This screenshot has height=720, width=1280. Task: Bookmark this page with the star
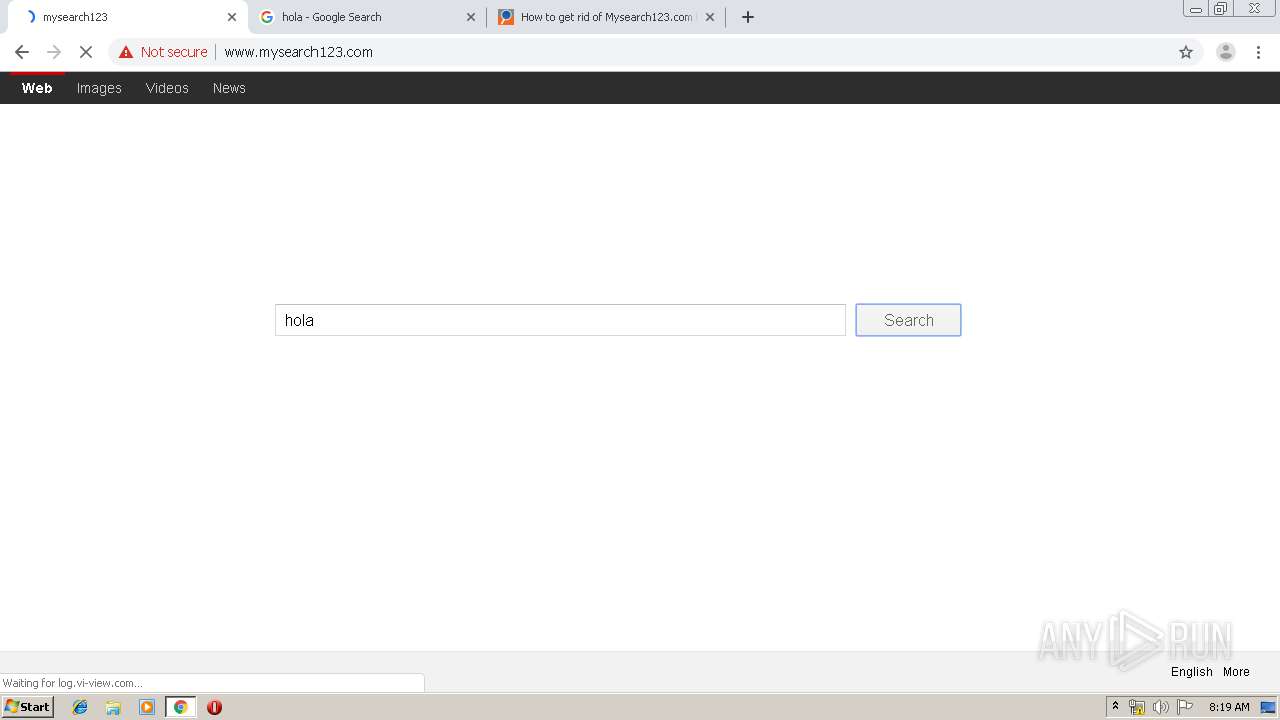pos(1186,52)
